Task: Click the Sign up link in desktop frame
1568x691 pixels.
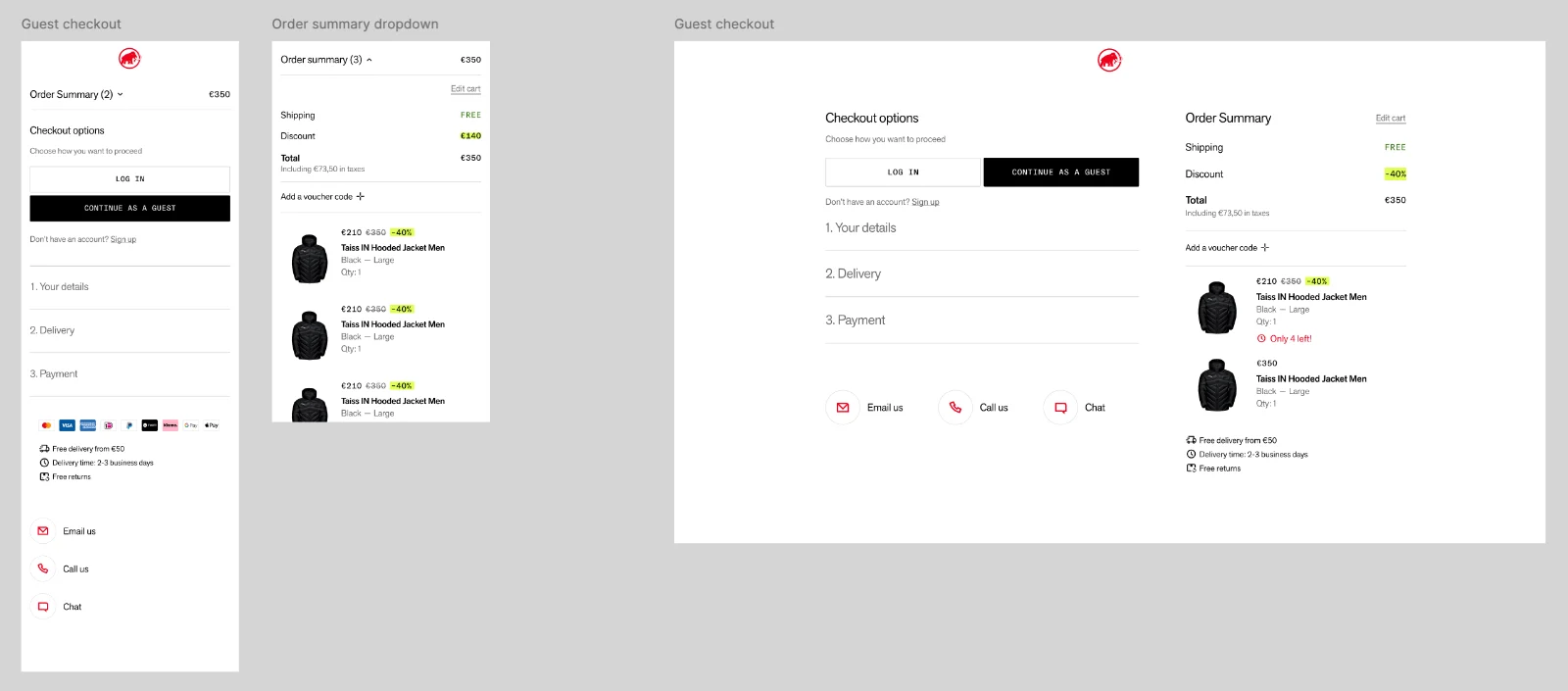Action: (x=925, y=202)
